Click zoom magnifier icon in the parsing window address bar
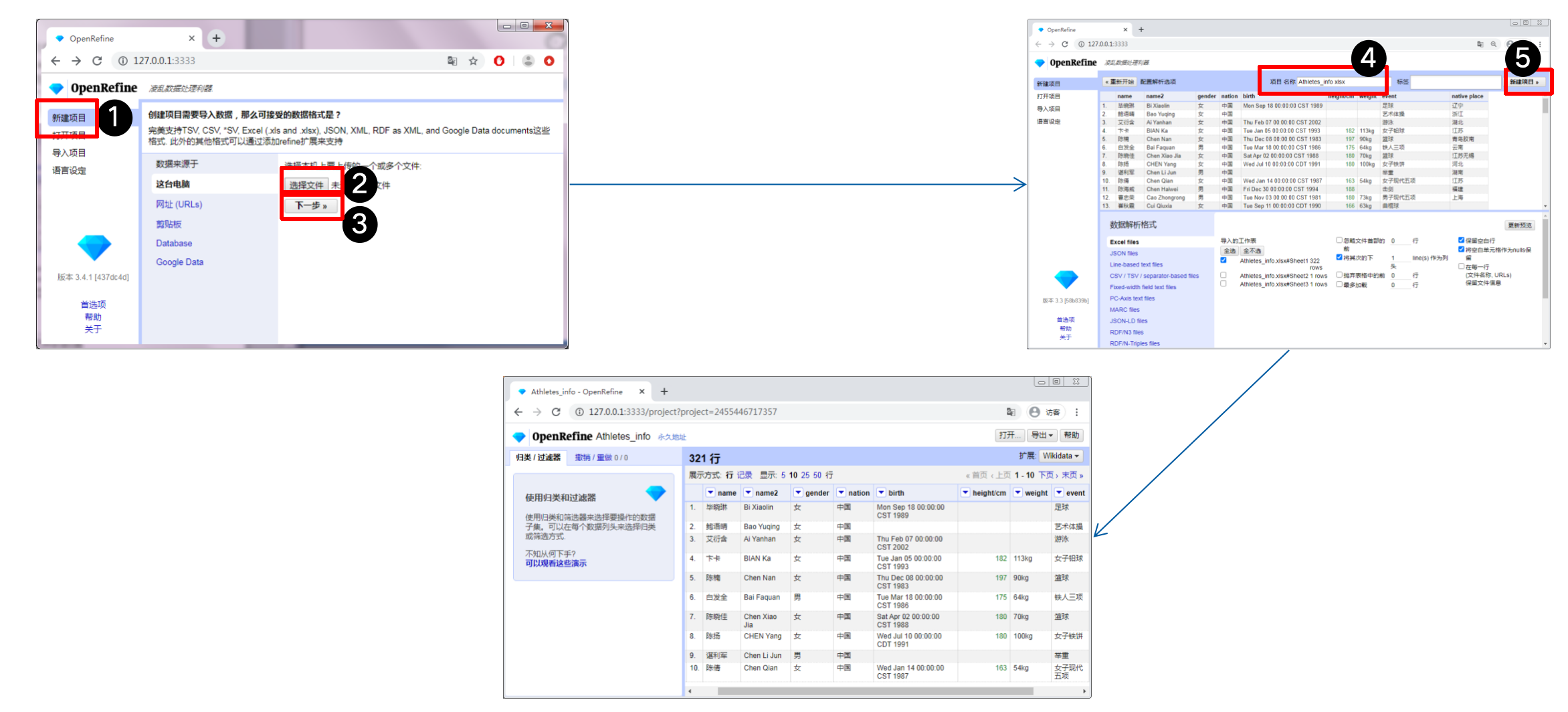1568x712 pixels. click(x=1493, y=44)
